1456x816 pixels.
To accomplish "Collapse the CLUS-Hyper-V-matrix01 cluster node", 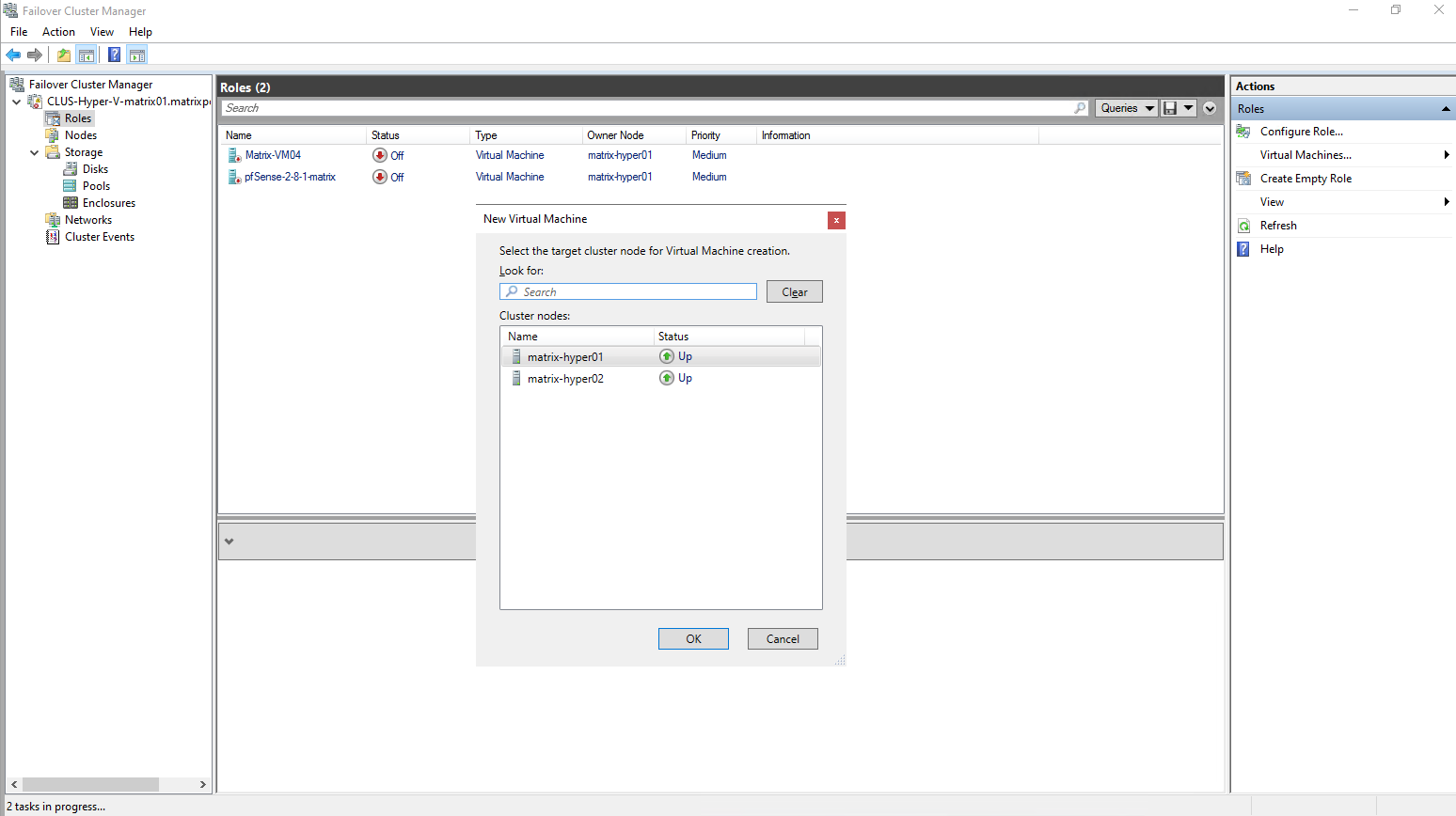I will point(17,102).
